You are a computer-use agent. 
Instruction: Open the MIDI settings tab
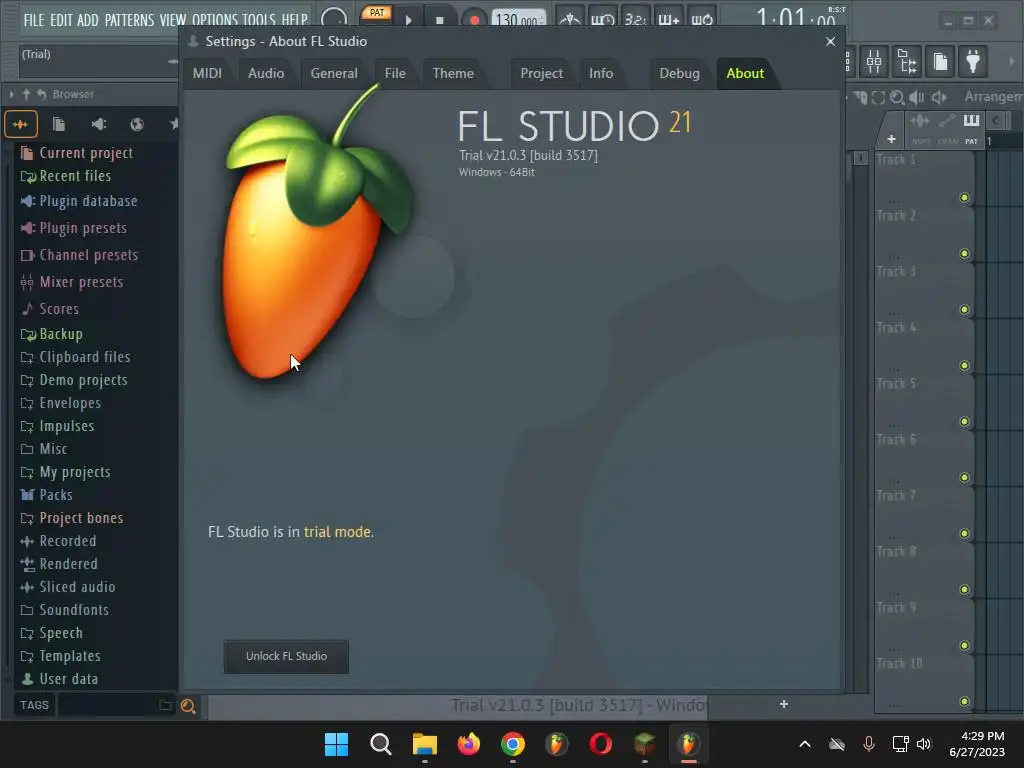coord(207,73)
